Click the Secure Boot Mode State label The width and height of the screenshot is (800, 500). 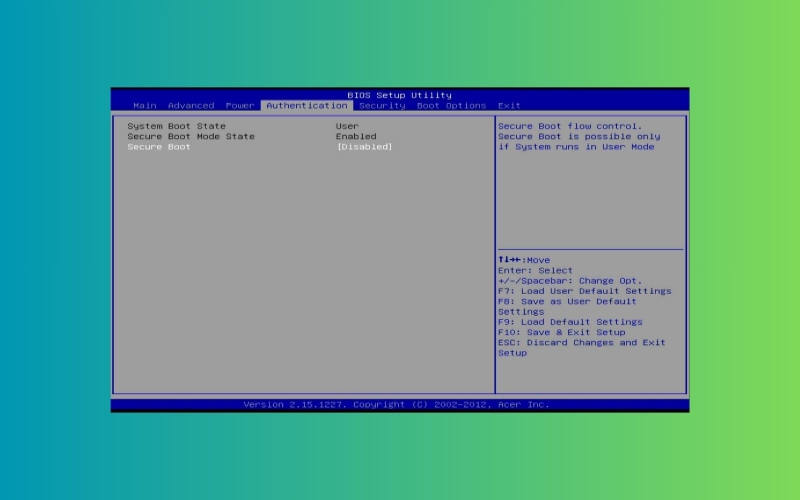(x=191, y=136)
